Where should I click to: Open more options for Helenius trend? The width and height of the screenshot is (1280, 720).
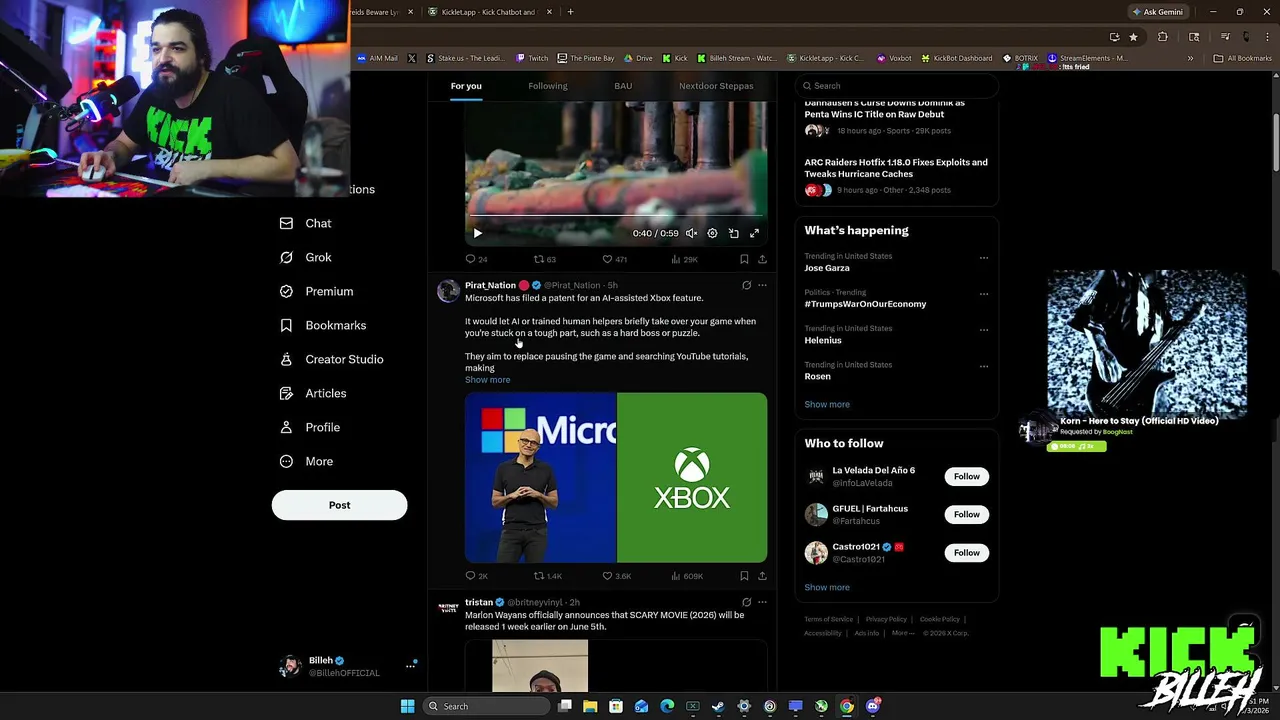pos(984,330)
